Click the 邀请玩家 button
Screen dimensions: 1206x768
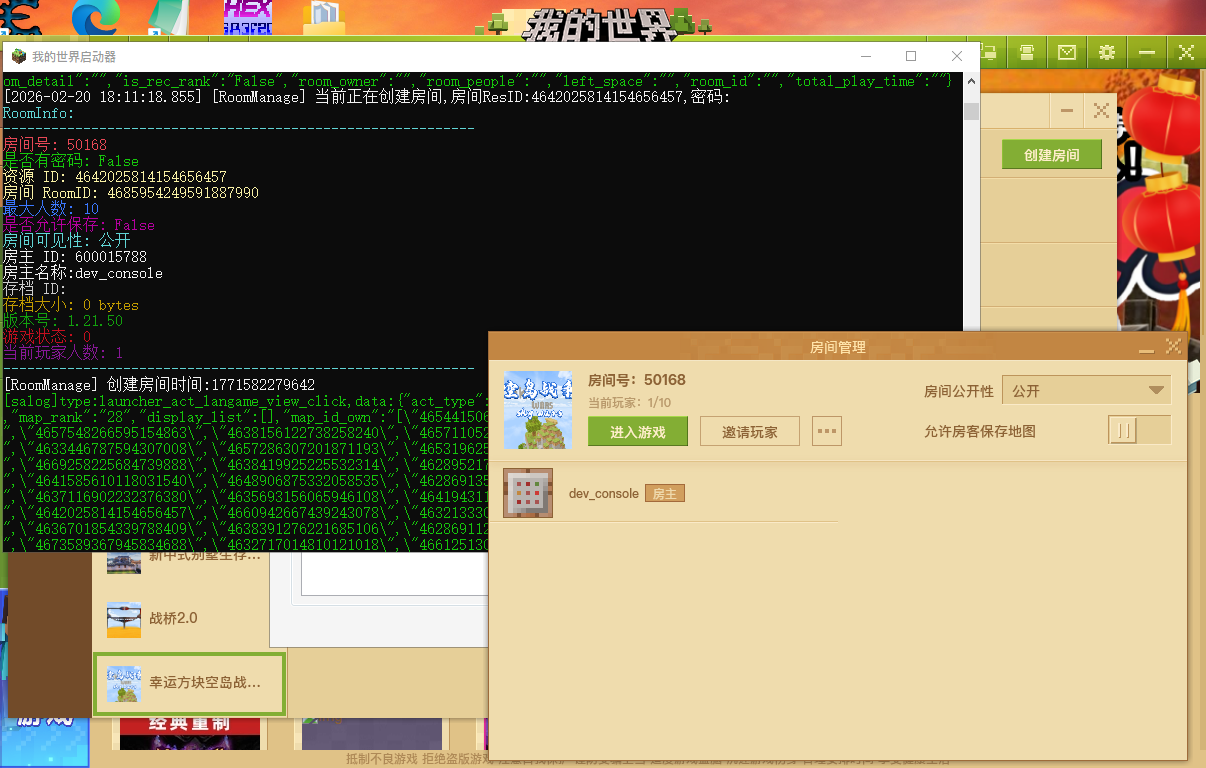[749, 432]
